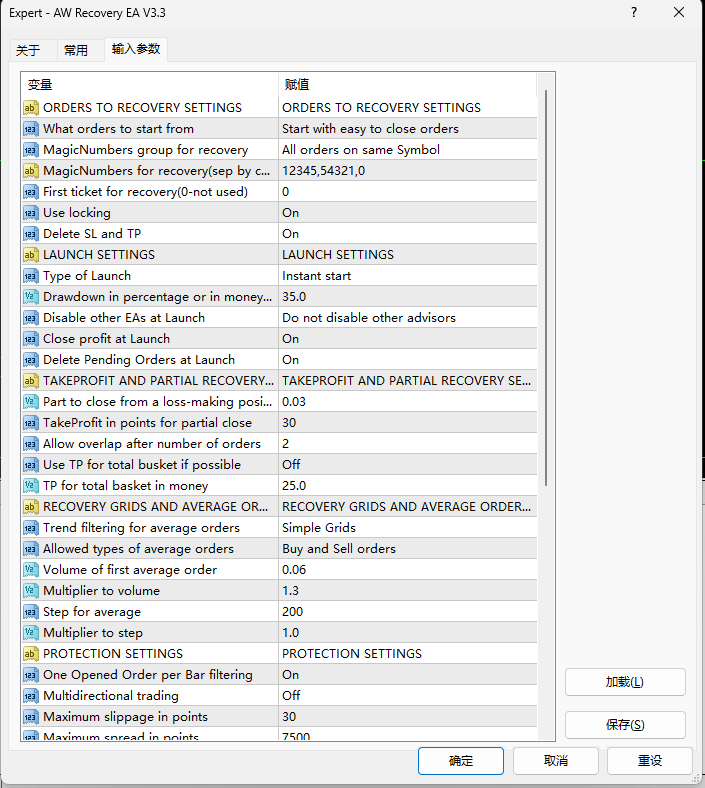This screenshot has height=788, width=705.
Task: Select the 输入参数 tab
Action: (136, 49)
